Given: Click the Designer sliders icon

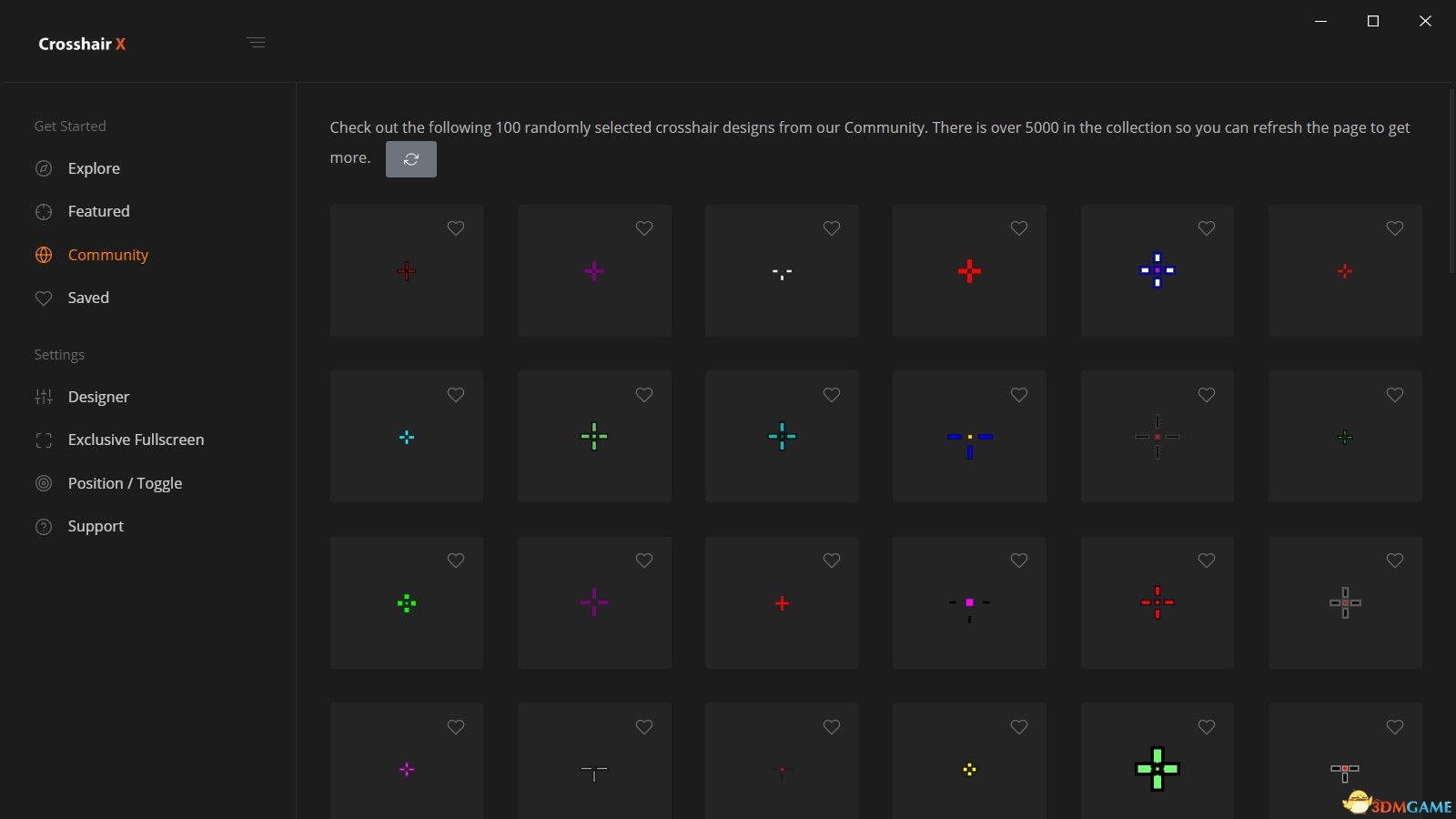Looking at the screenshot, I should point(44,397).
